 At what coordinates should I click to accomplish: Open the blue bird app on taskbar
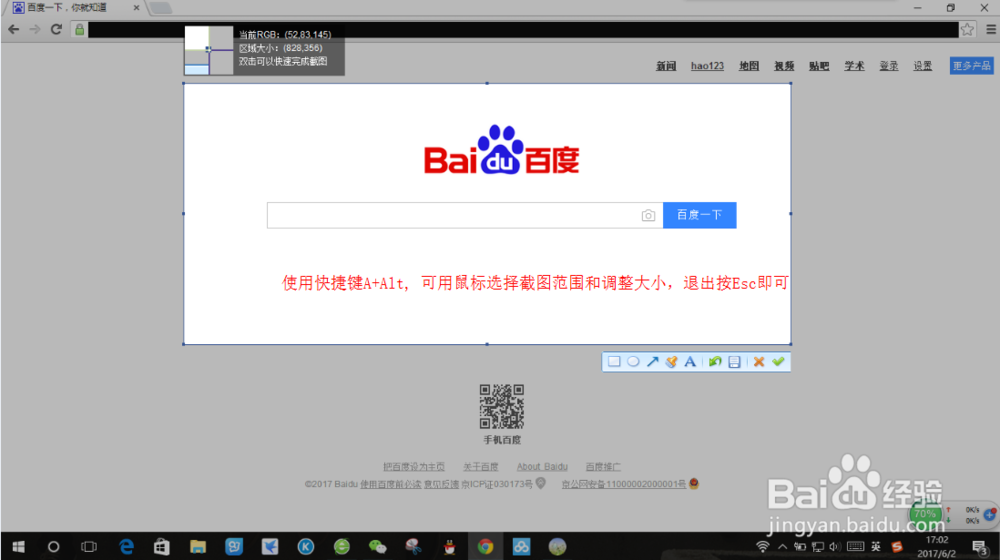click(x=270, y=547)
